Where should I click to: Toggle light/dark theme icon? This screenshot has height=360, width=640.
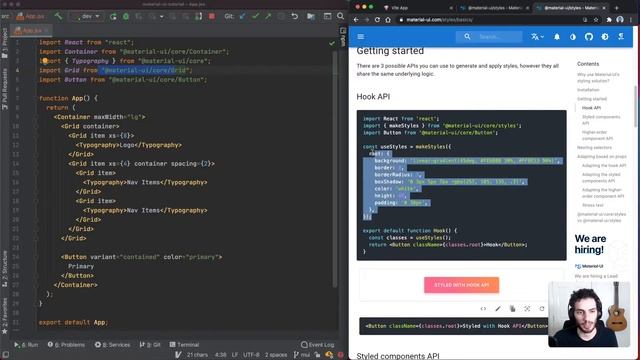point(605,37)
